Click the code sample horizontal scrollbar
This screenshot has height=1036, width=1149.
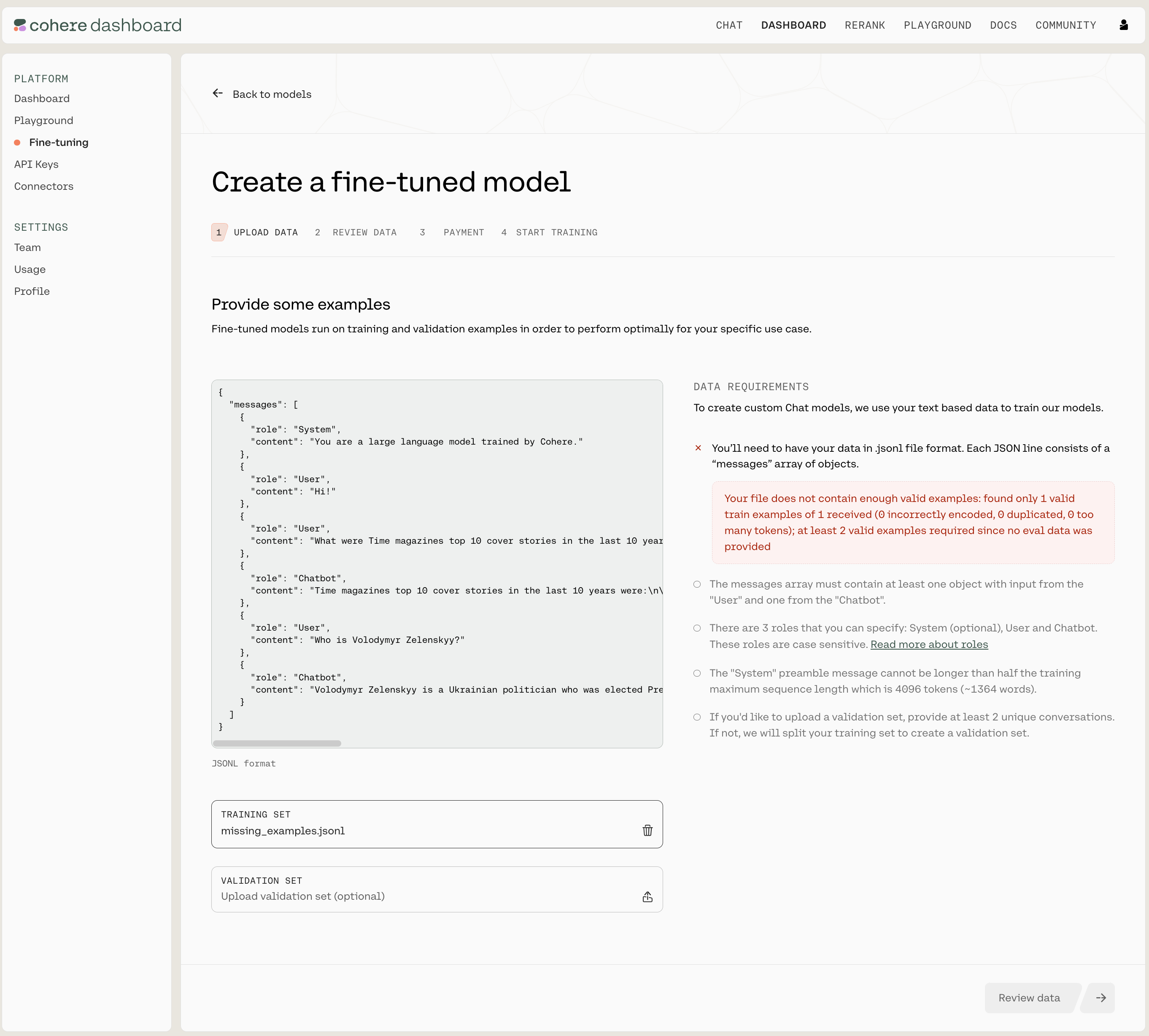click(277, 743)
